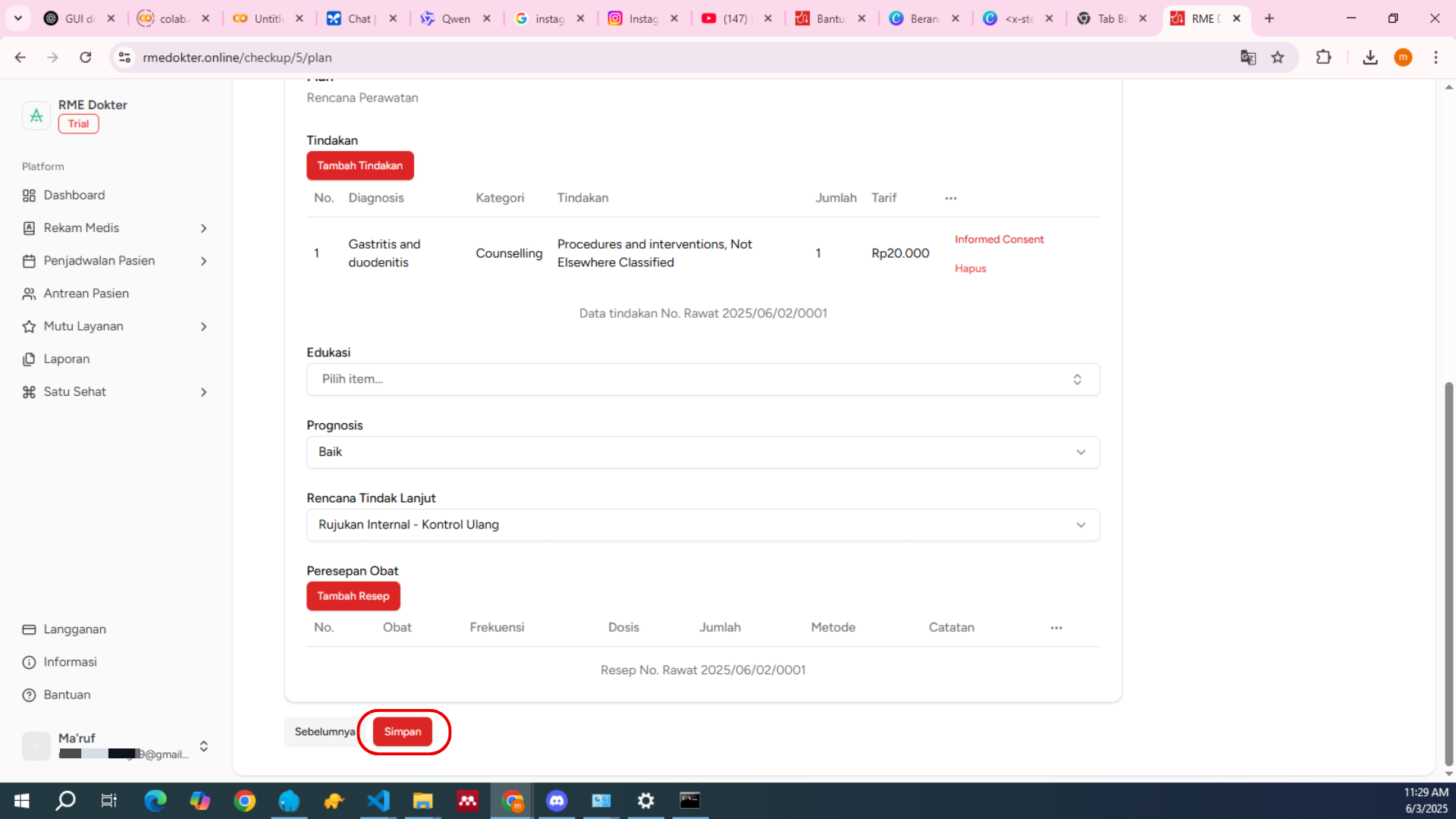Viewport: 1456px width, 819px height.
Task: Switch to the Qwen browser tab
Action: click(x=455, y=18)
